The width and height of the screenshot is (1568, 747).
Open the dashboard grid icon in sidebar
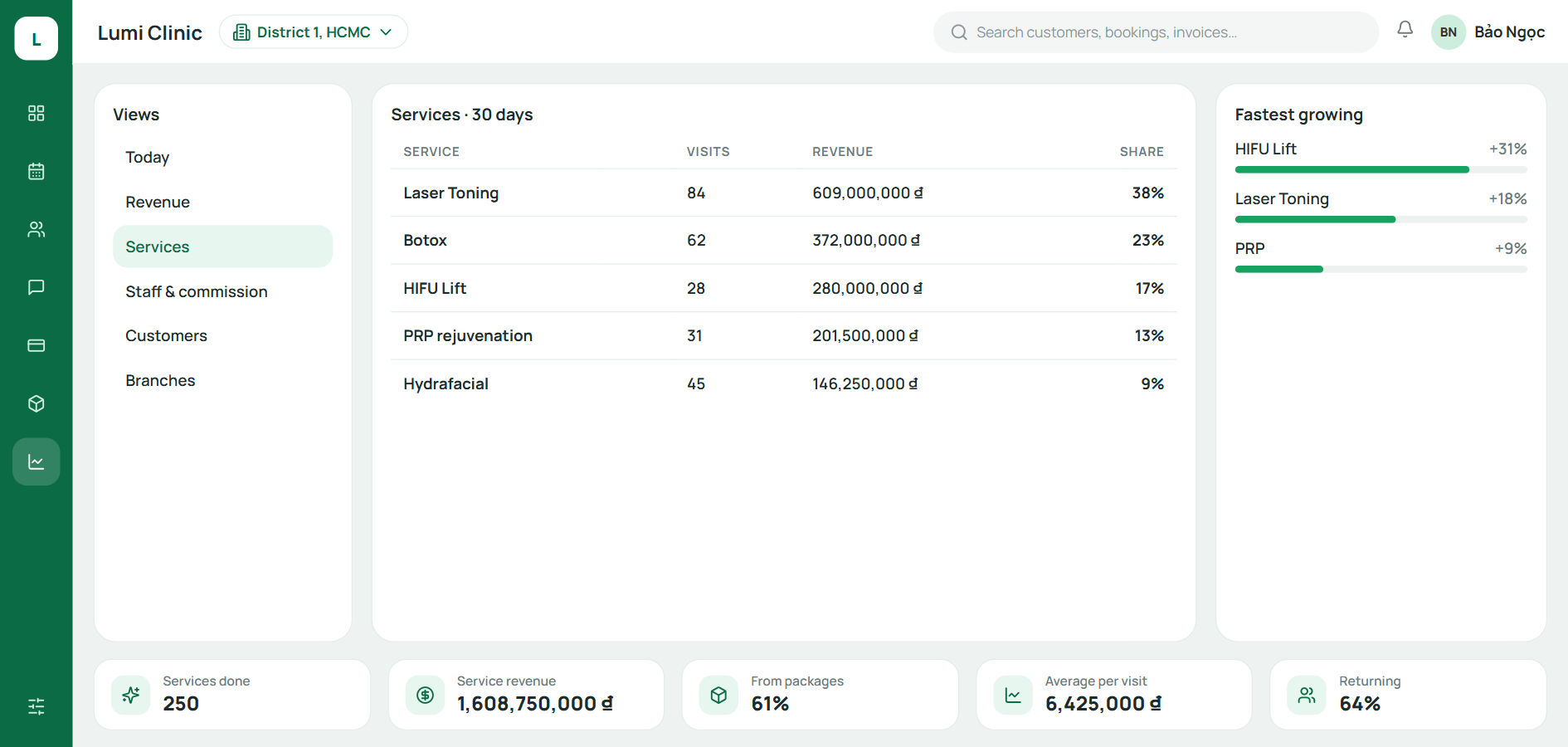point(37,113)
